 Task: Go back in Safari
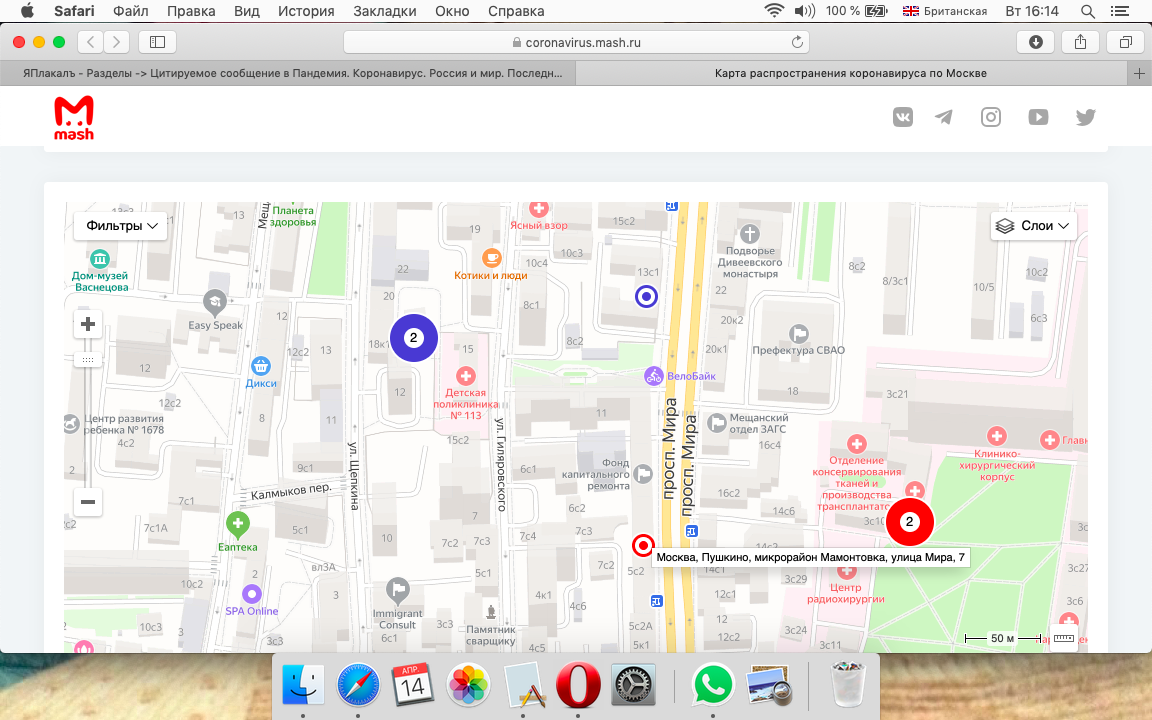tap(90, 42)
